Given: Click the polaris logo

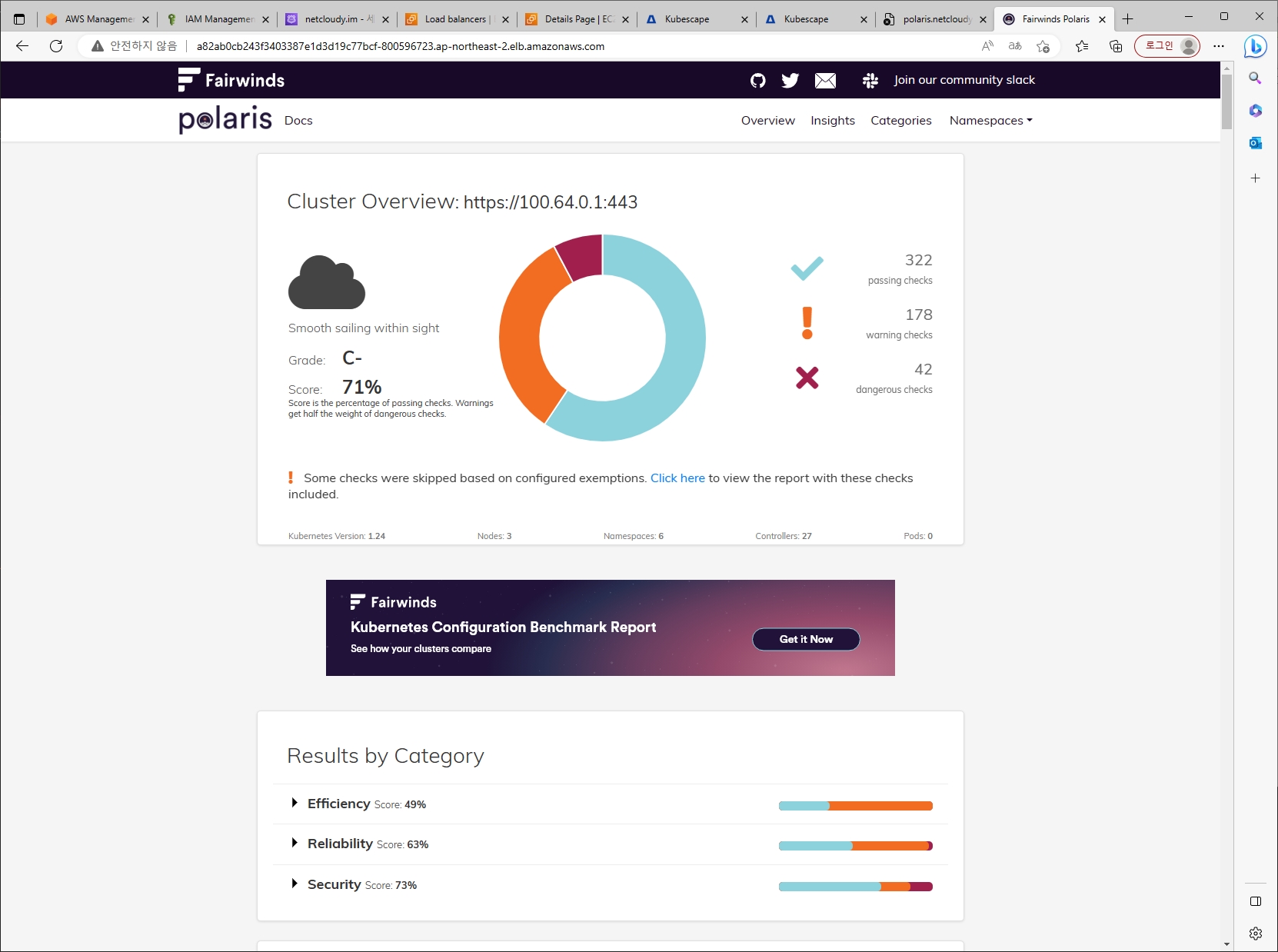Looking at the screenshot, I should pyautogui.click(x=225, y=119).
